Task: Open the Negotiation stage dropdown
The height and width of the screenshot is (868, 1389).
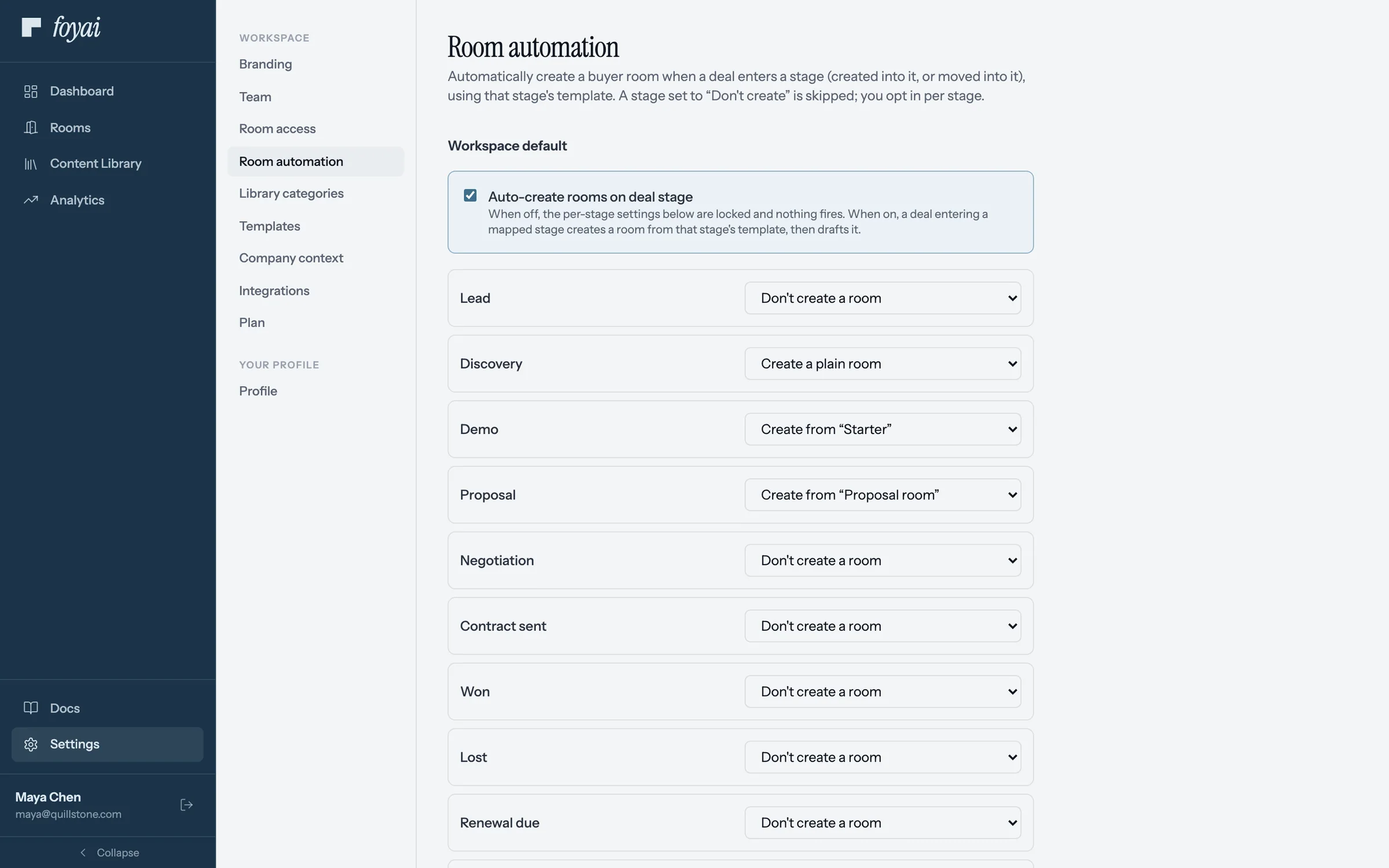Action: tap(883, 560)
